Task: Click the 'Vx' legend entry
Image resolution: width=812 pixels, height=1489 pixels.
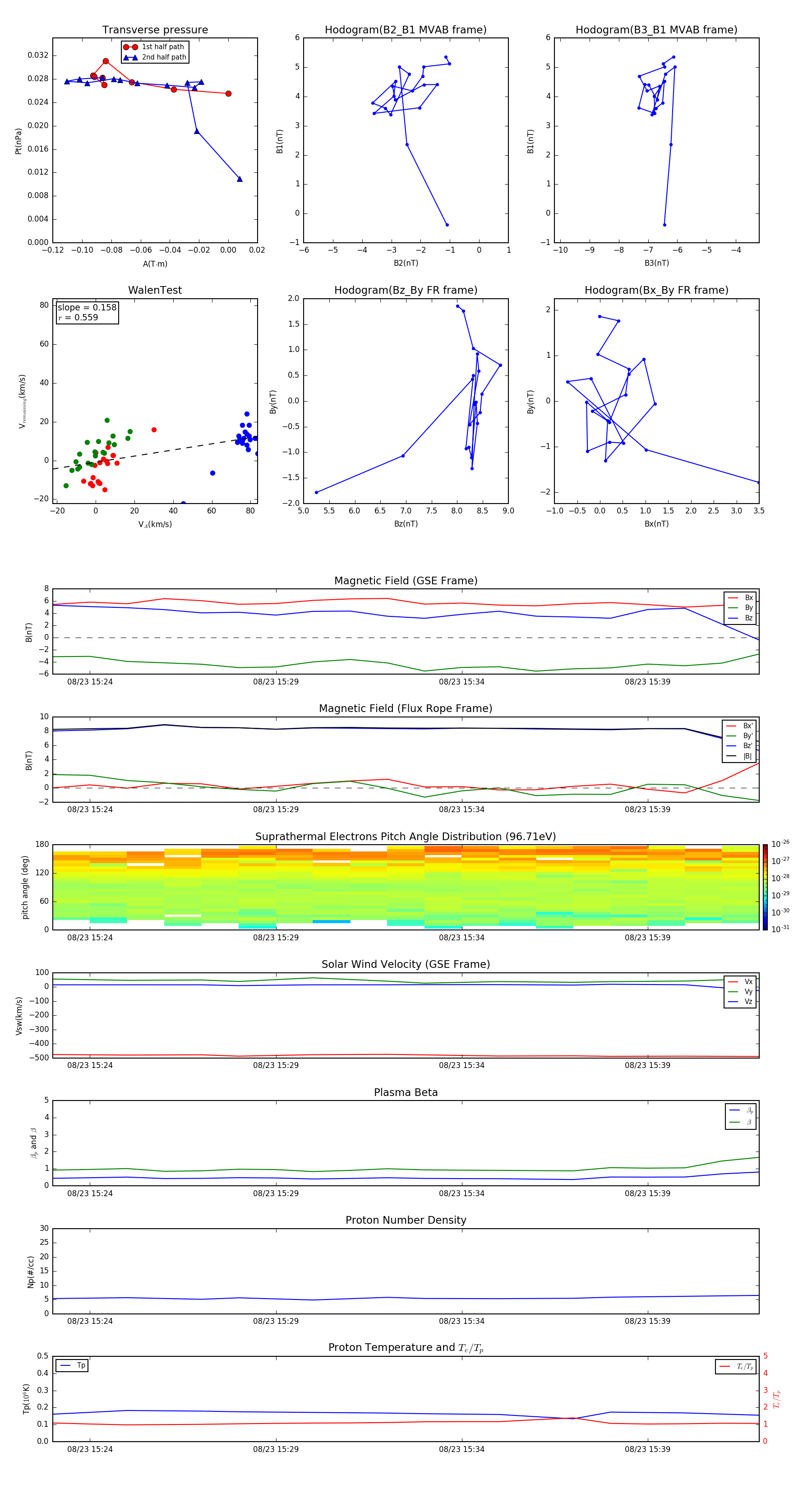Action: click(740, 981)
